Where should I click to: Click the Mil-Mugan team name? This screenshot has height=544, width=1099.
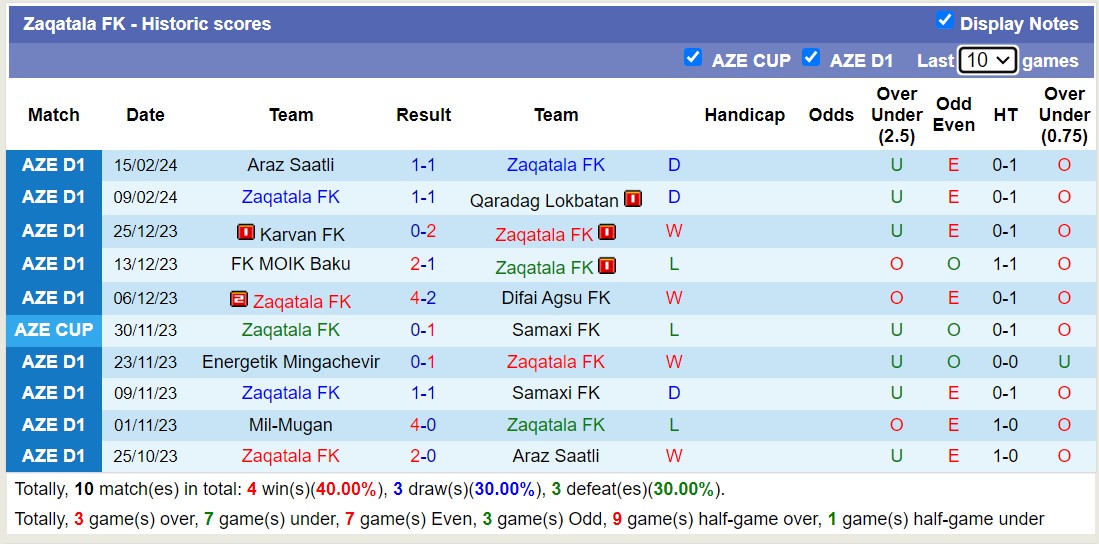(291, 425)
